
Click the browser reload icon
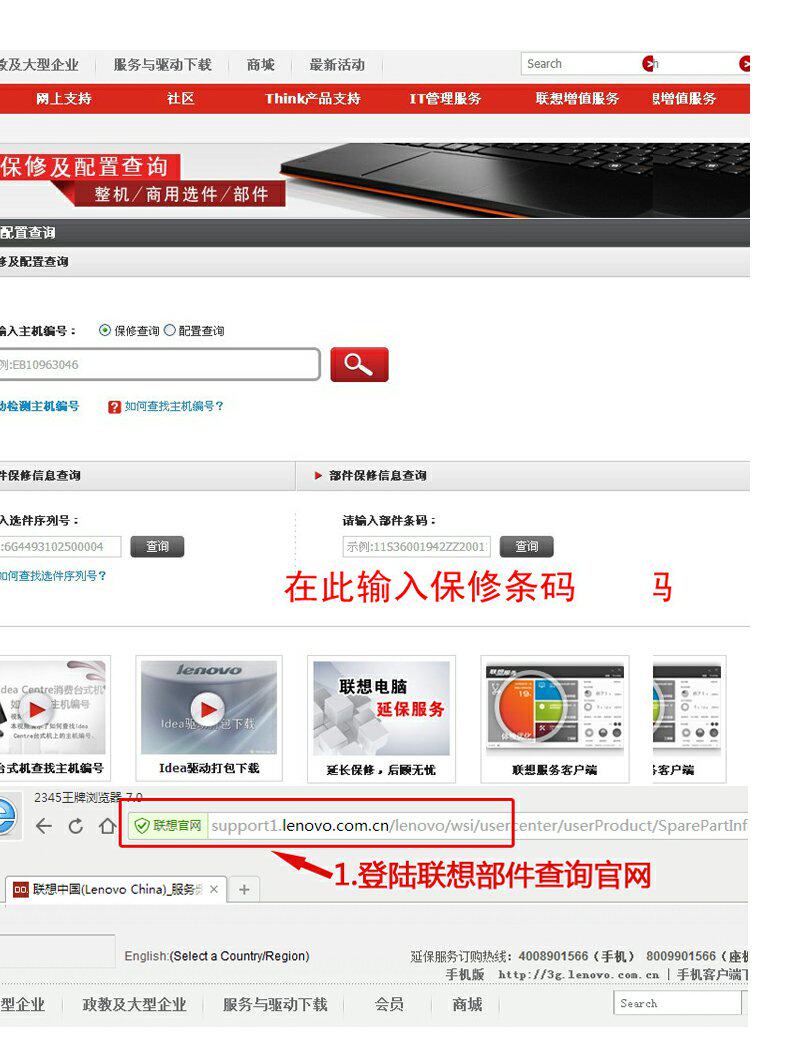76,826
